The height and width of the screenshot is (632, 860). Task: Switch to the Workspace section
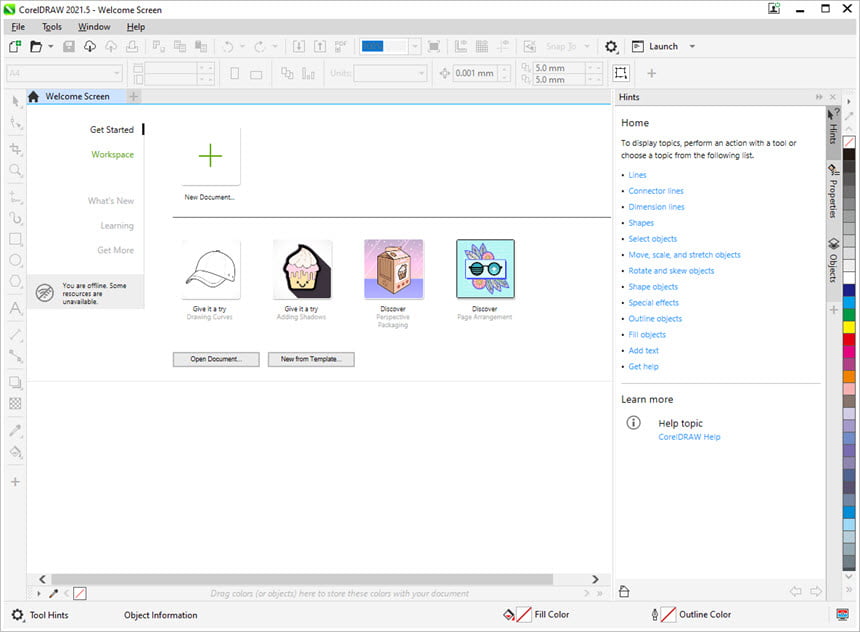click(x=112, y=155)
